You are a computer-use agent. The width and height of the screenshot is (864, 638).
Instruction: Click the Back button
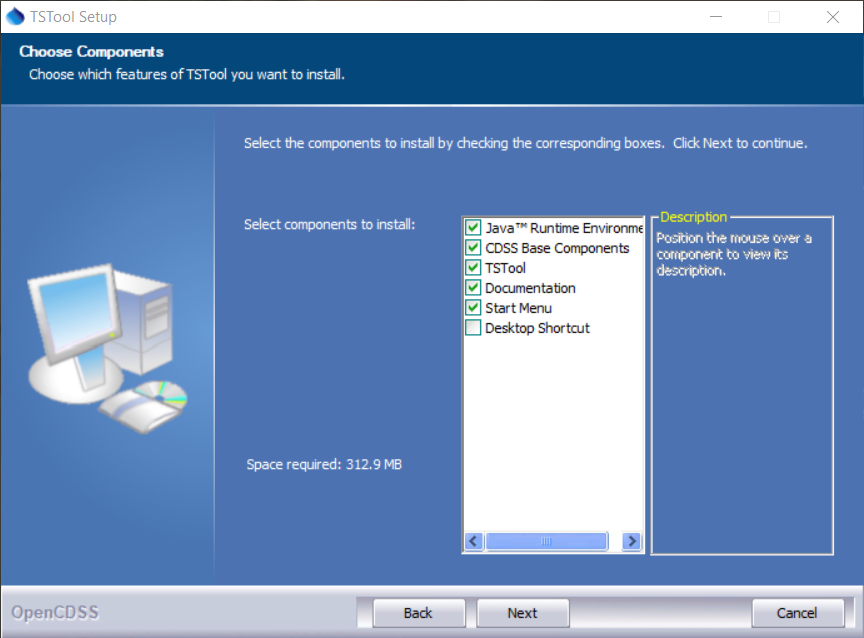coord(419,613)
